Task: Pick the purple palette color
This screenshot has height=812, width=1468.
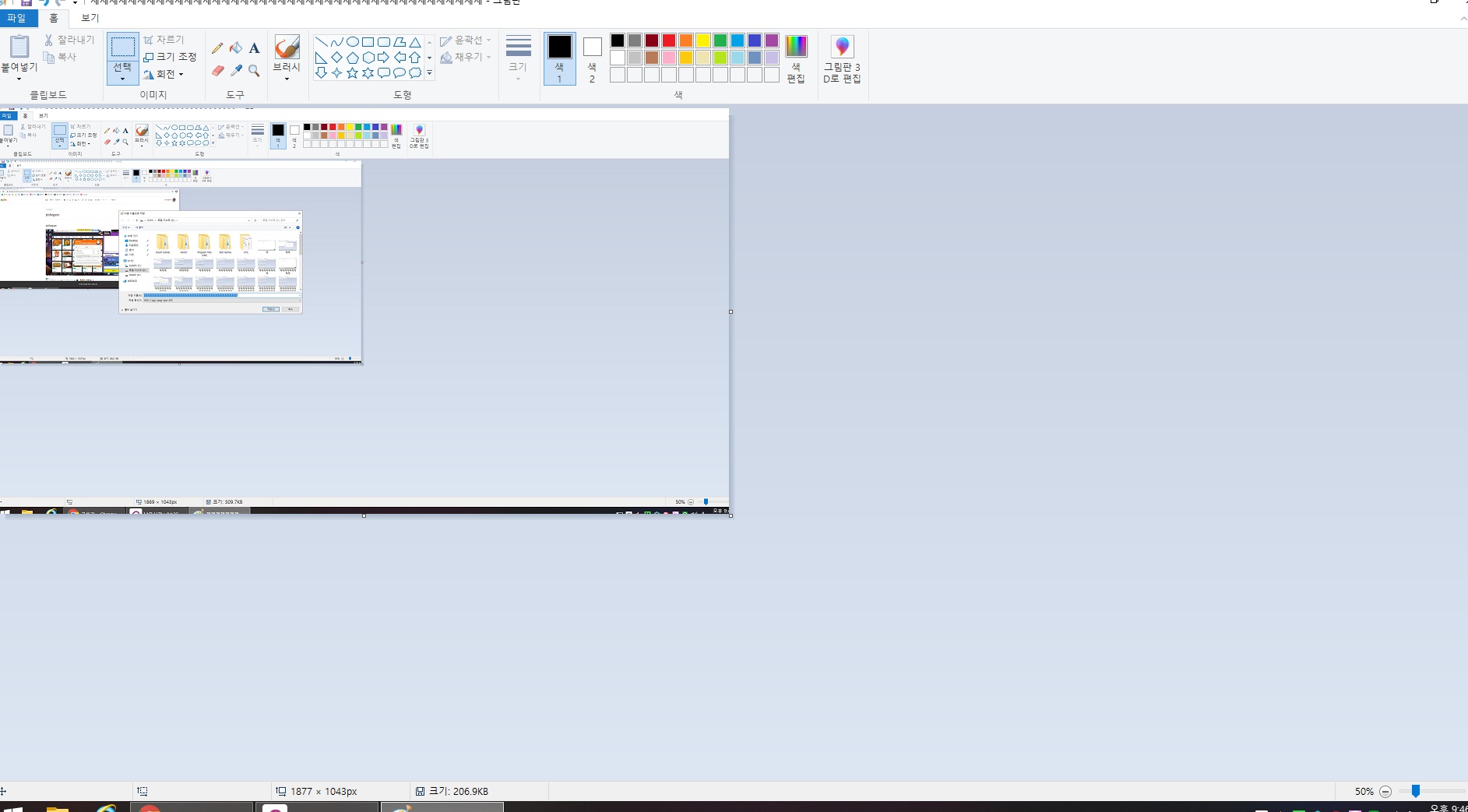Action: pyautogui.click(x=772, y=40)
